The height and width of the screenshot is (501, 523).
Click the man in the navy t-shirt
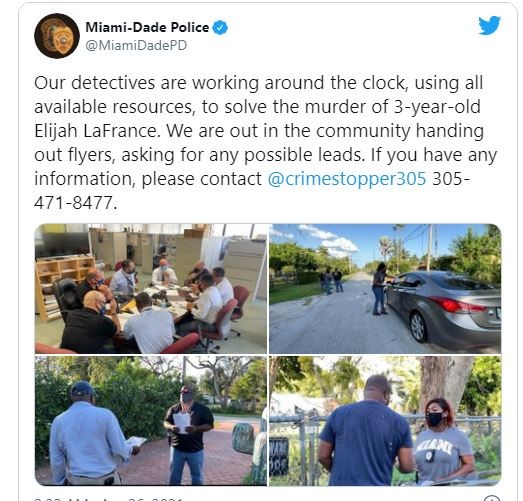coord(366,432)
